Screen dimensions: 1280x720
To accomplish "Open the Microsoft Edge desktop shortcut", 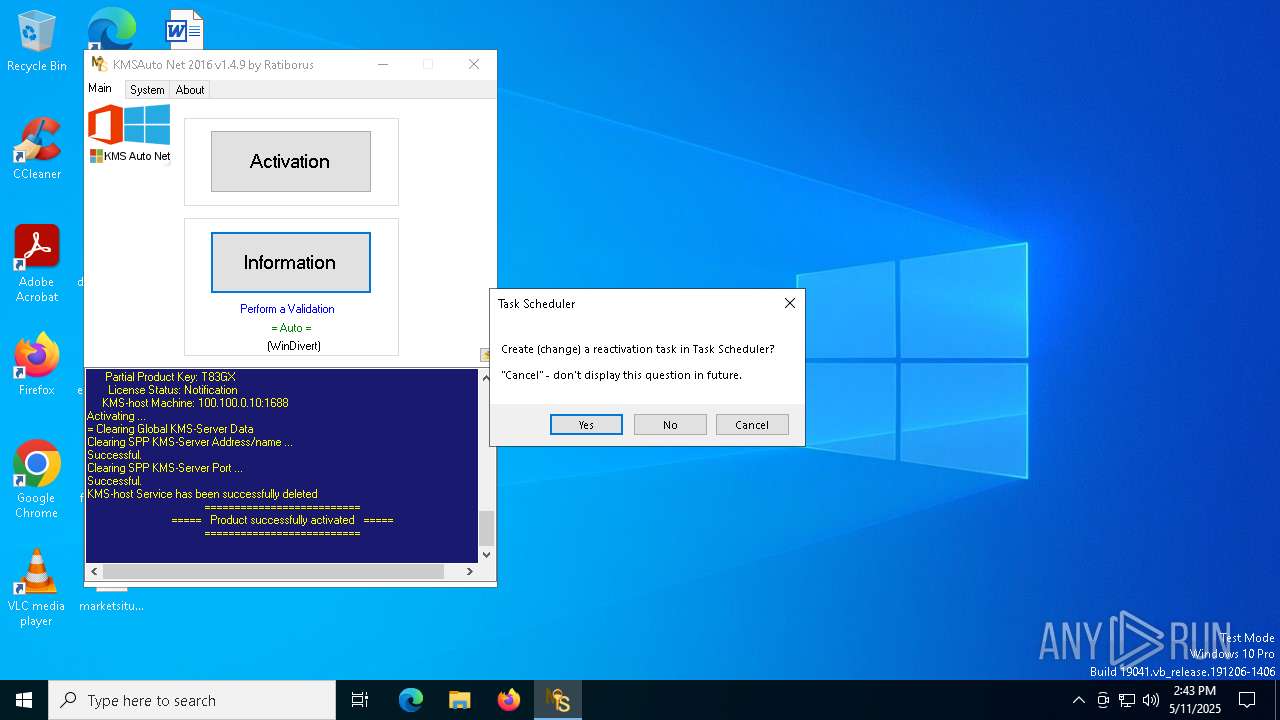I will coord(111,28).
